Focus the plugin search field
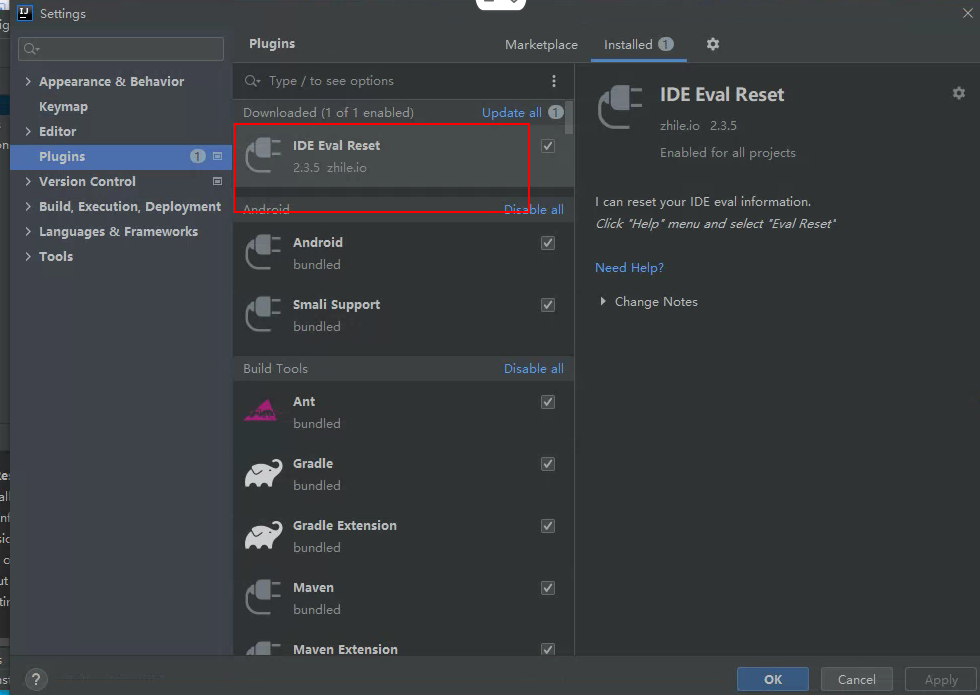This screenshot has width=980, height=695. (400, 81)
